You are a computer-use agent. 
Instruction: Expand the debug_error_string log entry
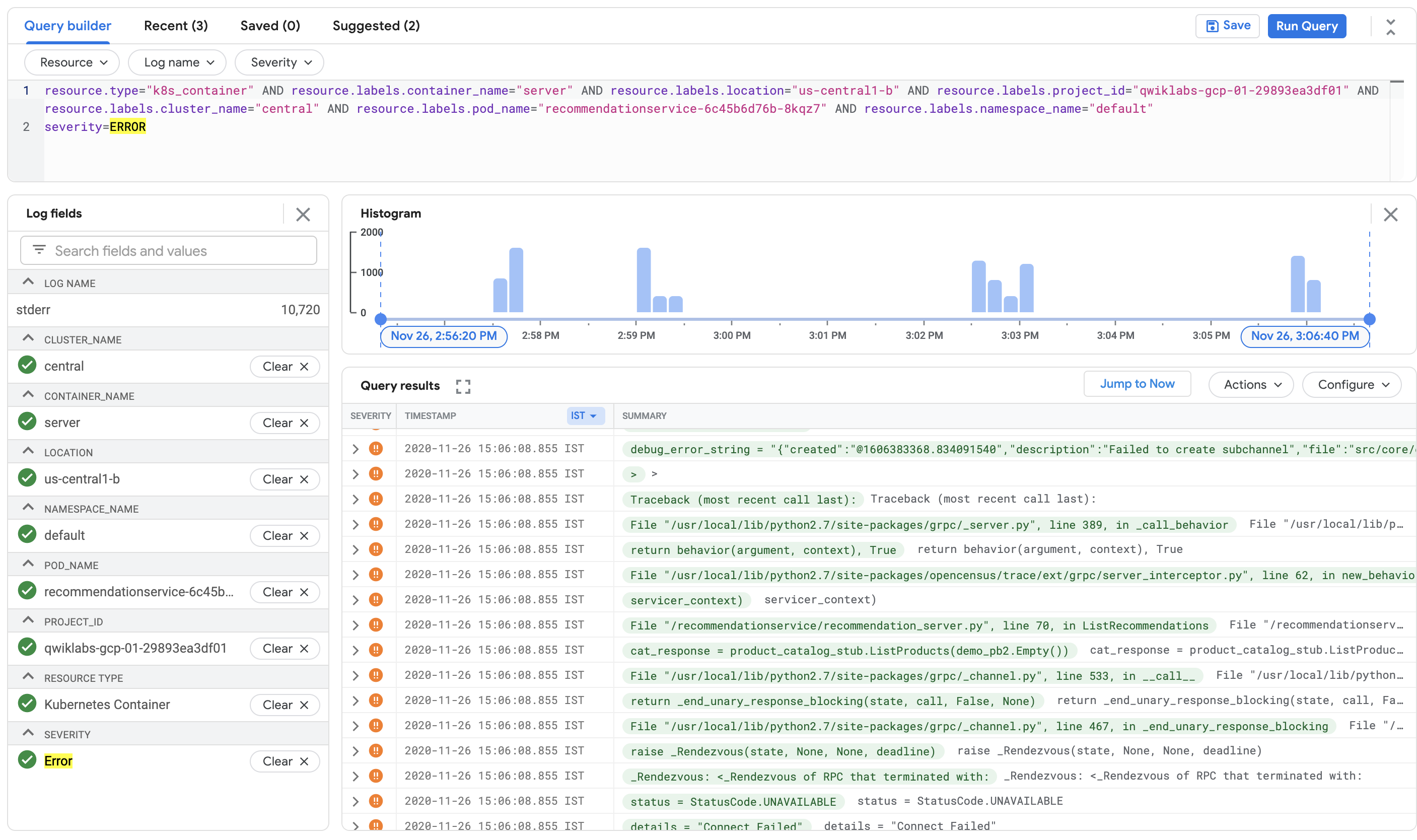pos(356,449)
